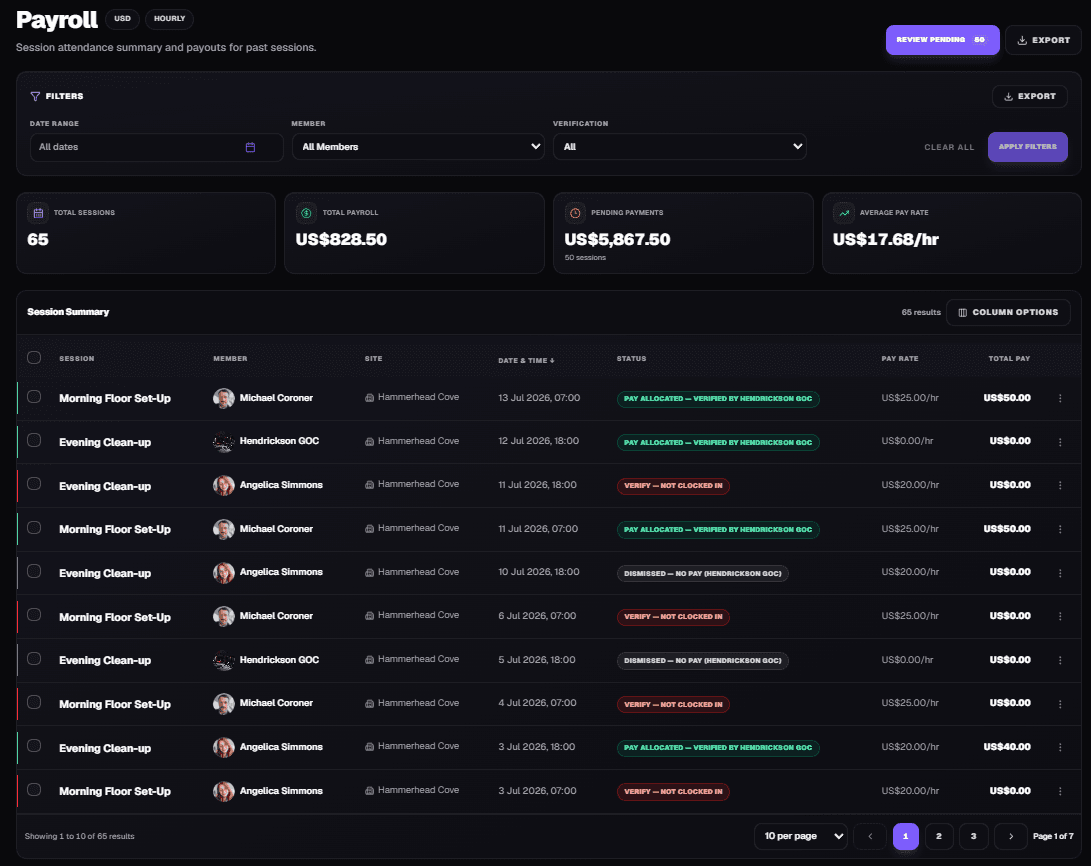Click Export button in Filters panel
The width and height of the screenshot is (1091, 866).
(1030, 97)
